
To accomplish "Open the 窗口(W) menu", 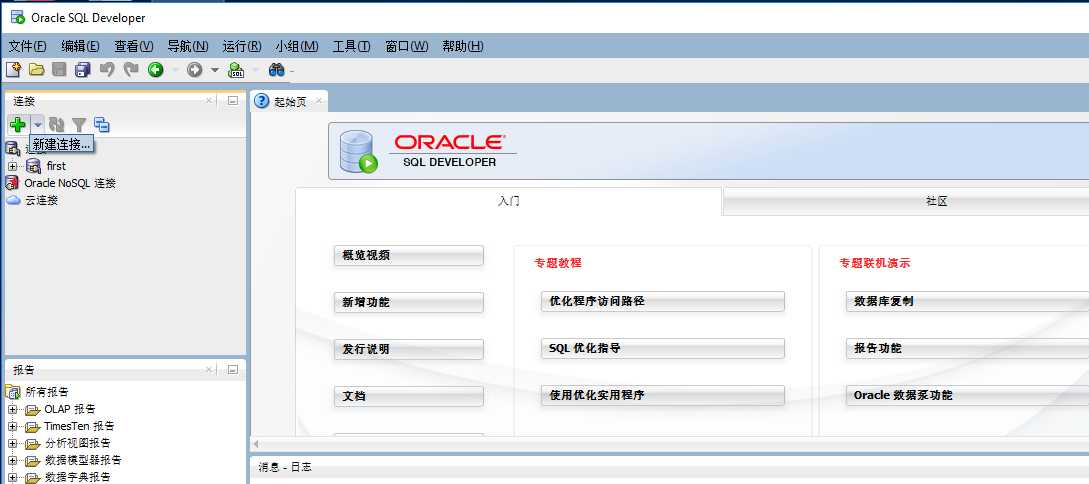I will (x=407, y=47).
